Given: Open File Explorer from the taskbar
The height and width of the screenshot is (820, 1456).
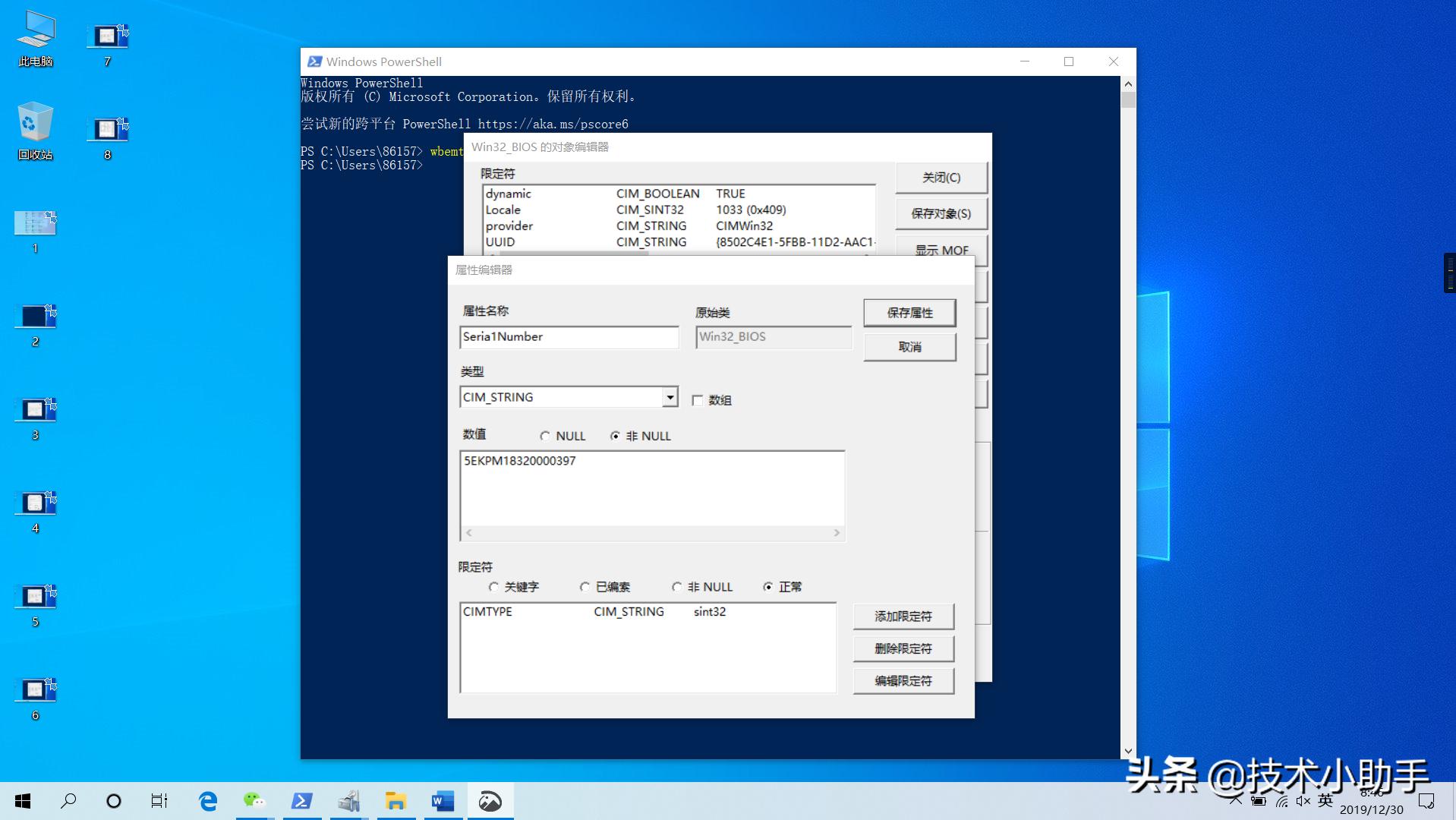Looking at the screenshot, I should pos(396,801).
